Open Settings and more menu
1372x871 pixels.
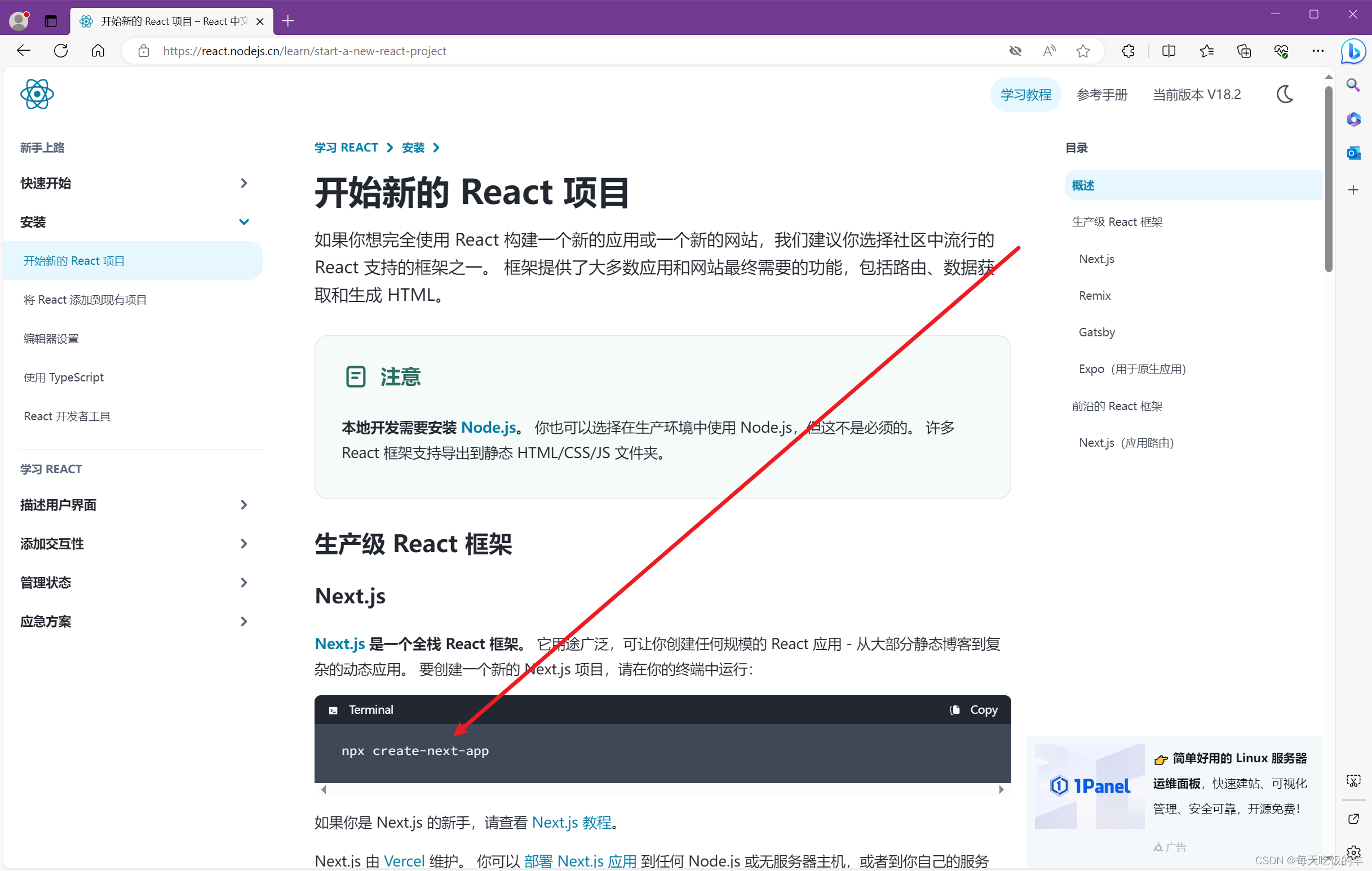(x=1318, y=51)
